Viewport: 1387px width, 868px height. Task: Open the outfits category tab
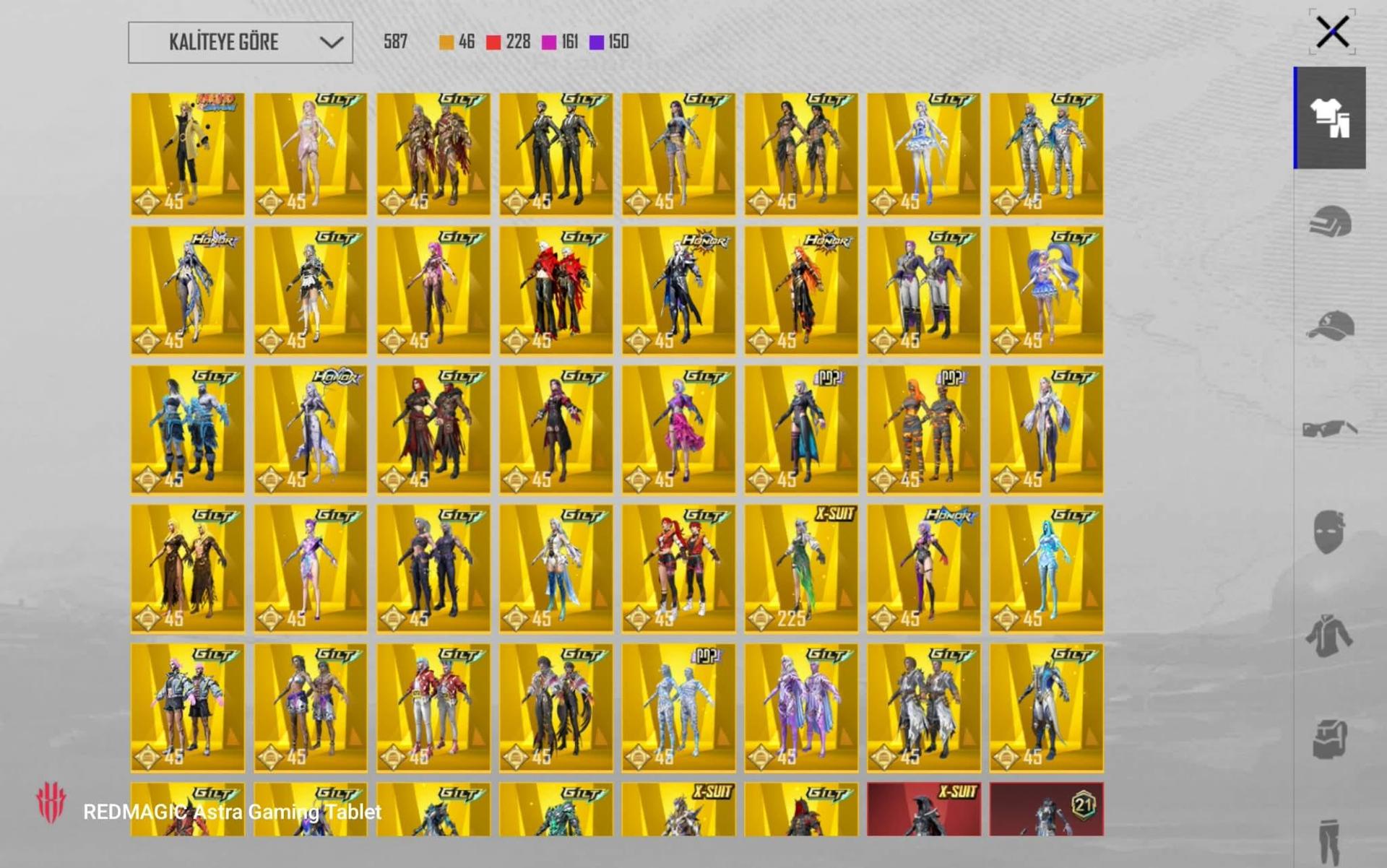1329,118
